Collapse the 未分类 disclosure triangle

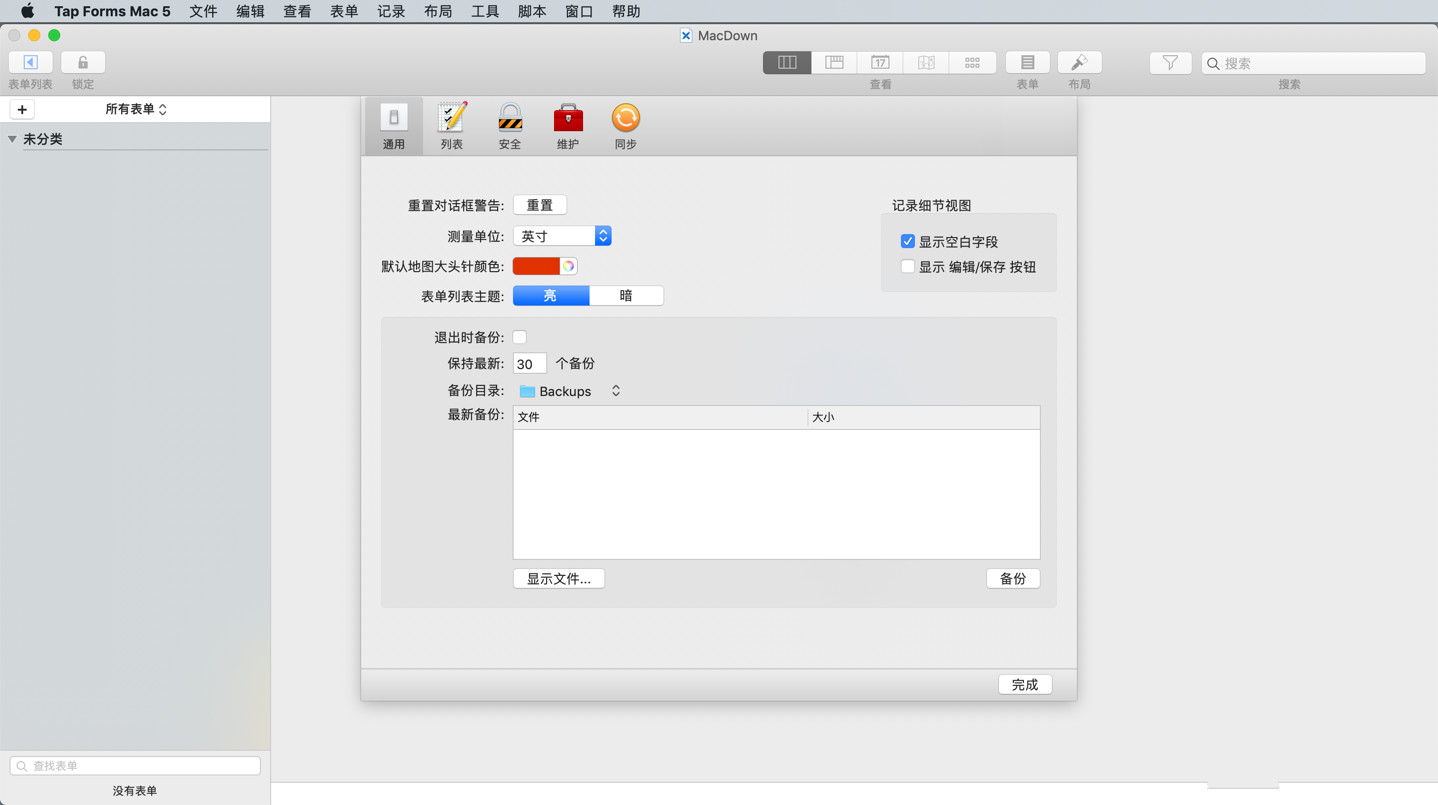(x=12, y=139)
